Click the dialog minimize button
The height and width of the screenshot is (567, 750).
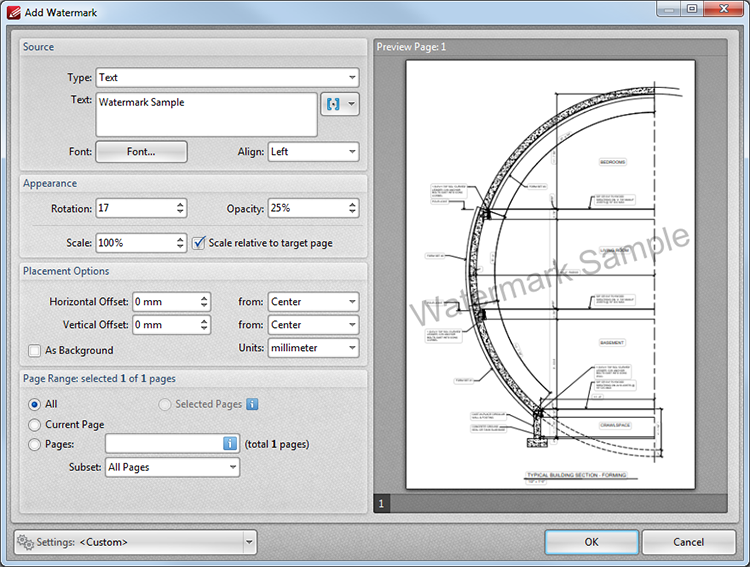tap(669, 9)
